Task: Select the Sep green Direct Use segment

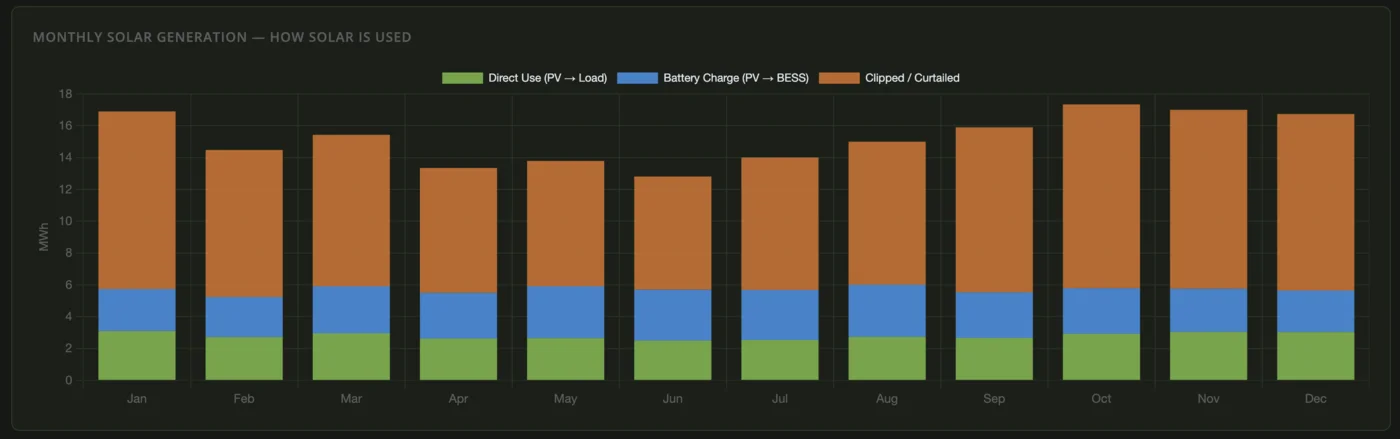Action: click(x=994, y=359)
